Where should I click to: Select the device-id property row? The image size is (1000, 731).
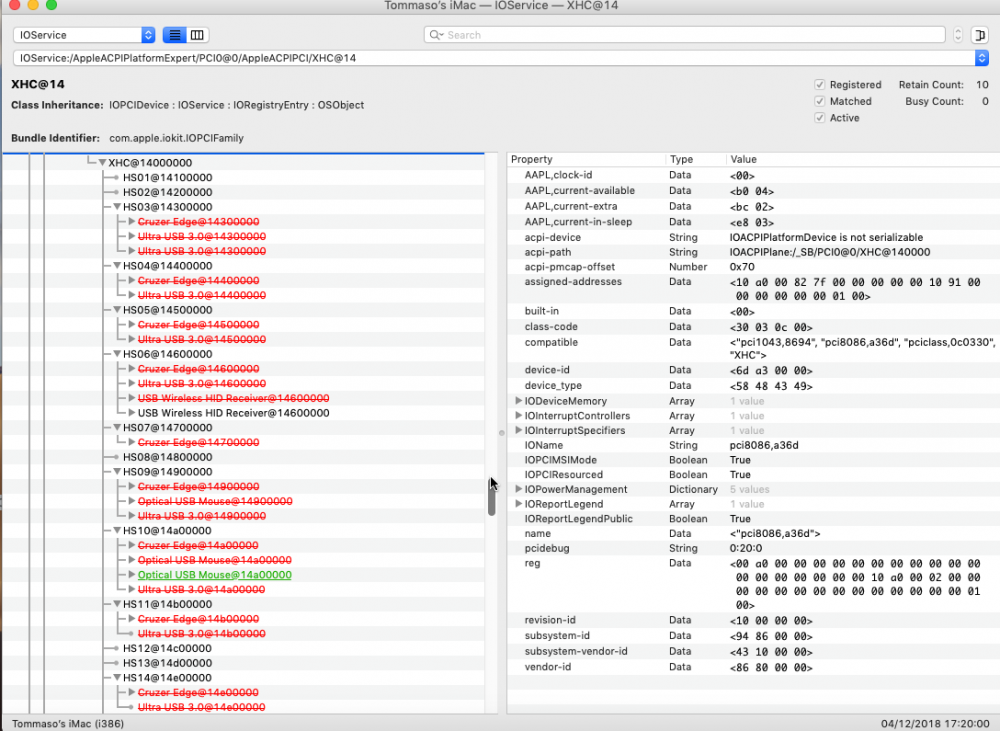pyautogui.click(x=754, y=370)
